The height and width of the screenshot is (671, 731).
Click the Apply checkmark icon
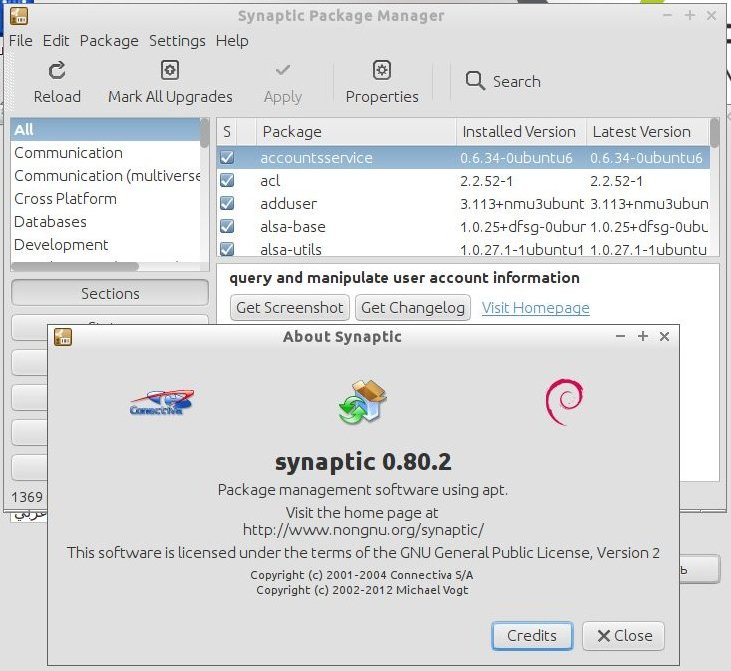click(283, 70)
